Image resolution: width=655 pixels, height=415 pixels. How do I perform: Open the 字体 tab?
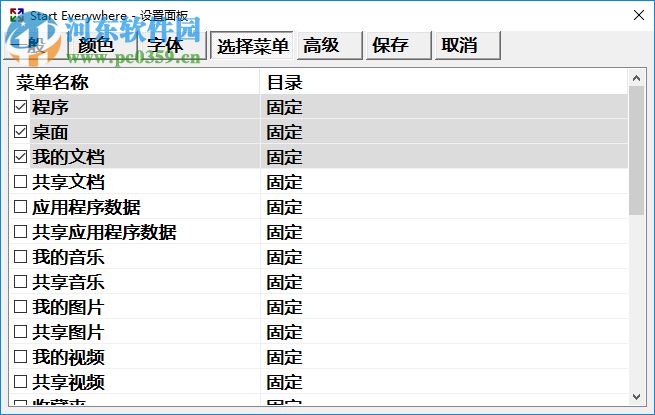pyautogui.click(x=172, y=45)
